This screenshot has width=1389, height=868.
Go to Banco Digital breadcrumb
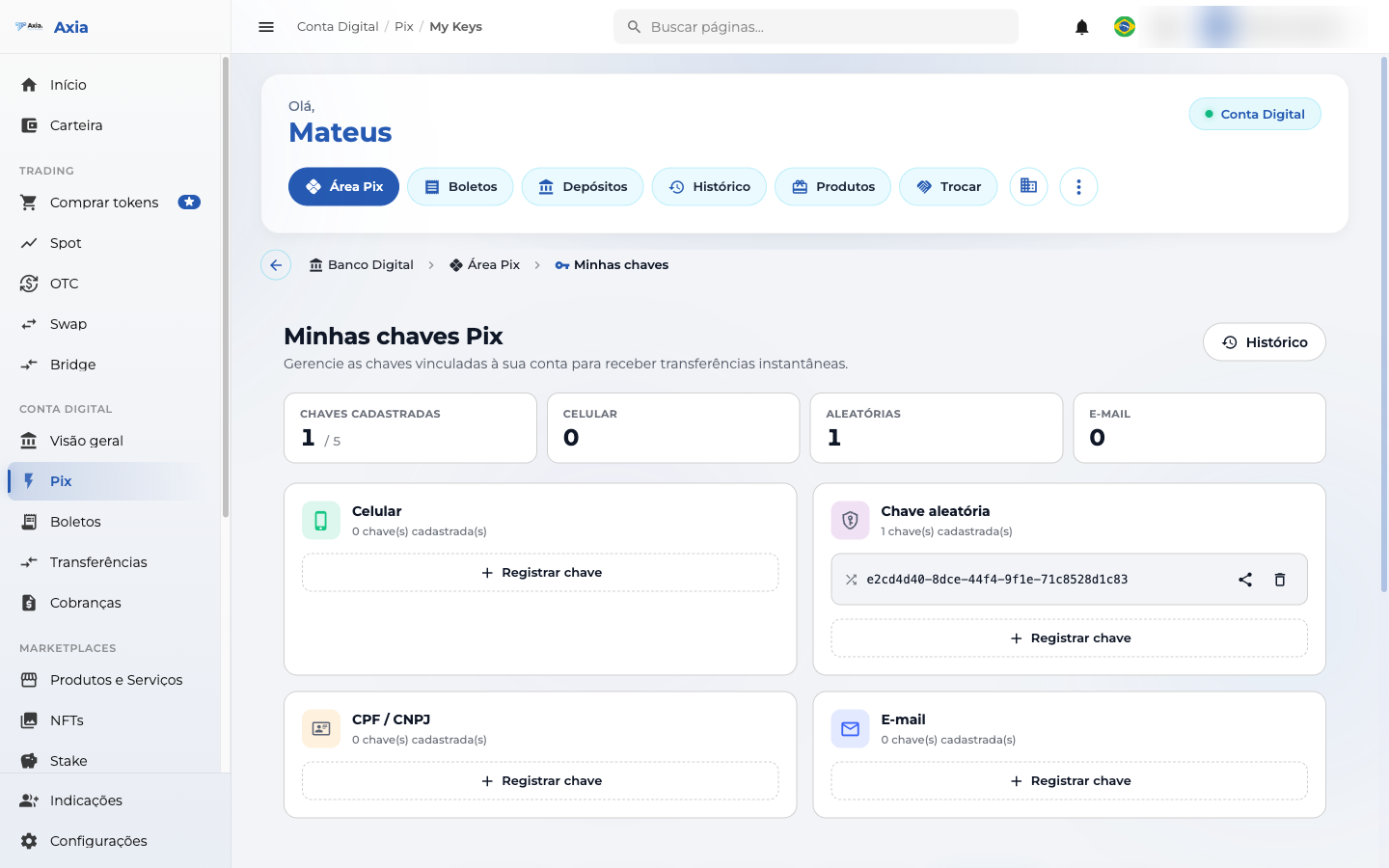[362, 265]
